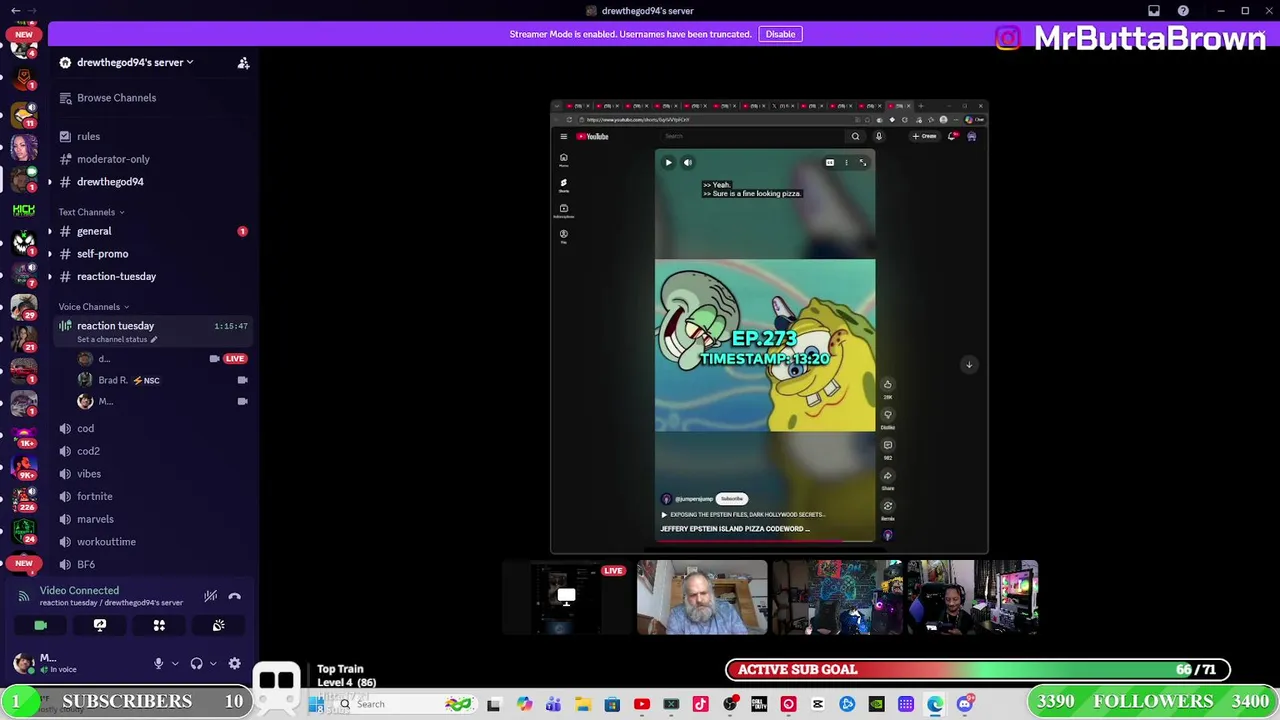Join the cod2 voice channel
This screenshot has width=1280, height=720.
tap(88, 451)
